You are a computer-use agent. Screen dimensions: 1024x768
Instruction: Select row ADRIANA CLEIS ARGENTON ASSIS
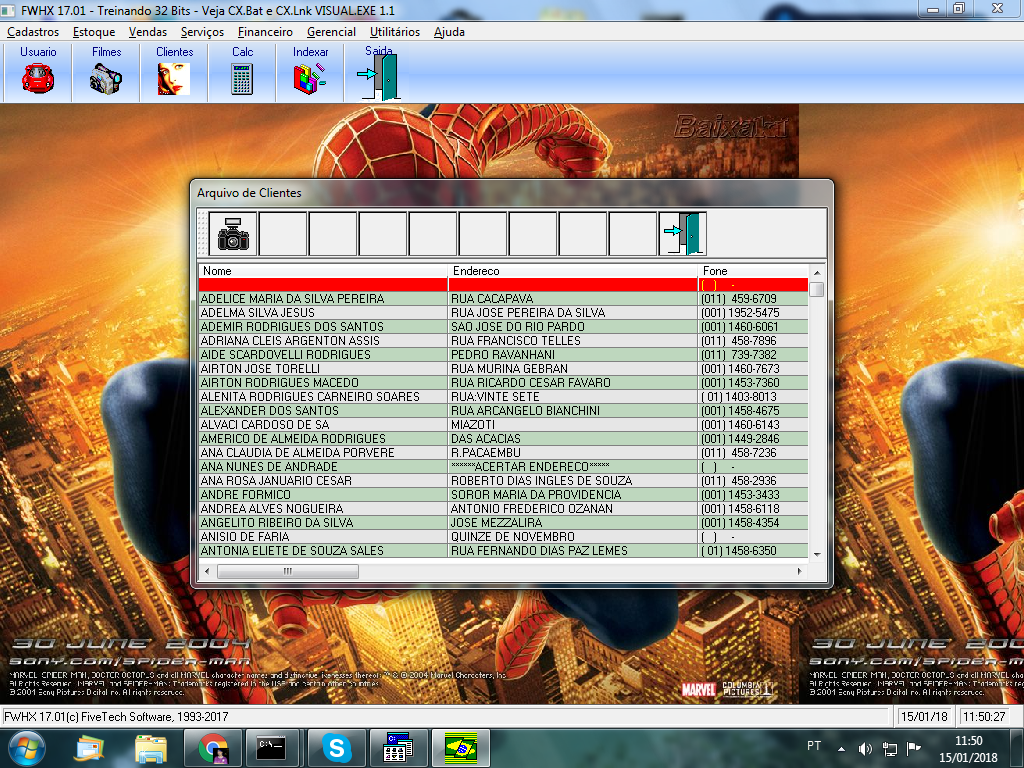(x=503, y=341)
